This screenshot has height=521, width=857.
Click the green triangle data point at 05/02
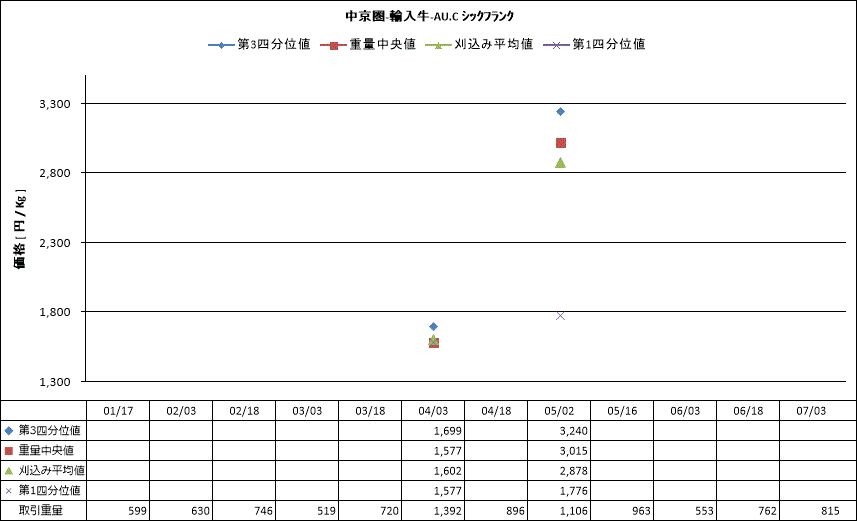click(x=560, y=162)
